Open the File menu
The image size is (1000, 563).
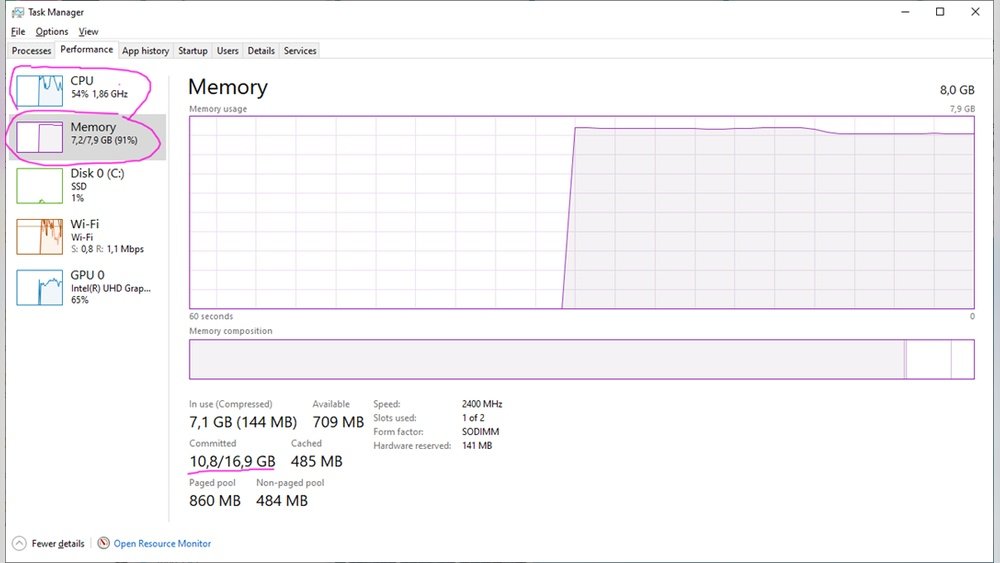(18, 32)
